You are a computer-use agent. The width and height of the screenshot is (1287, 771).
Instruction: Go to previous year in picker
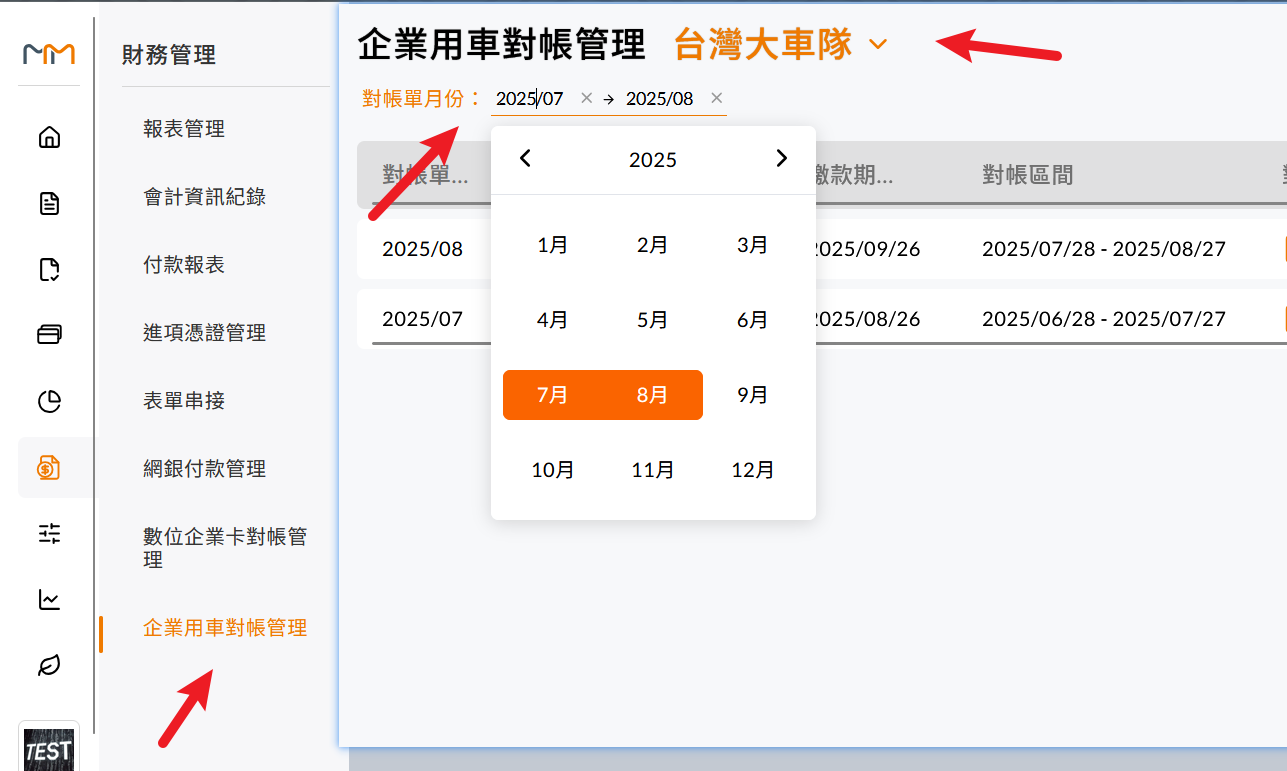pyautogui.click(x=525, y=158)
